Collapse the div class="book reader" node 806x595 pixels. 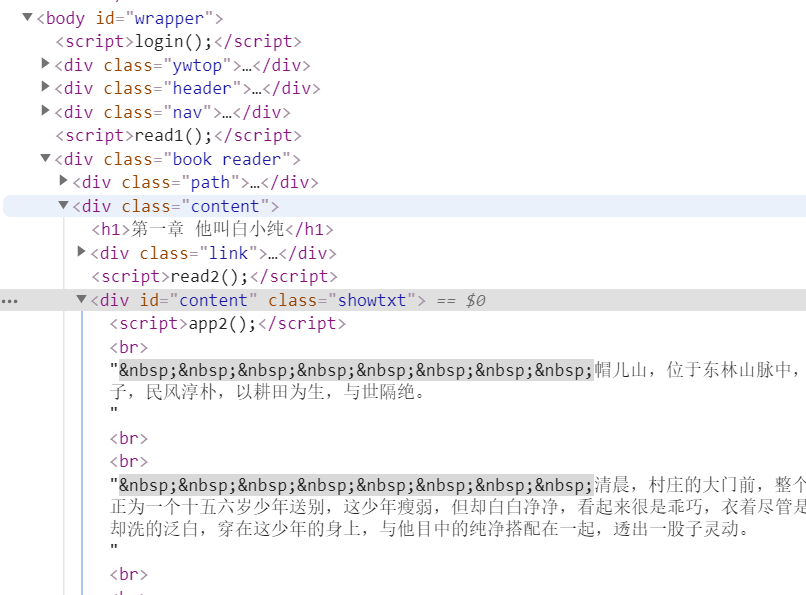tap(46, 158)
